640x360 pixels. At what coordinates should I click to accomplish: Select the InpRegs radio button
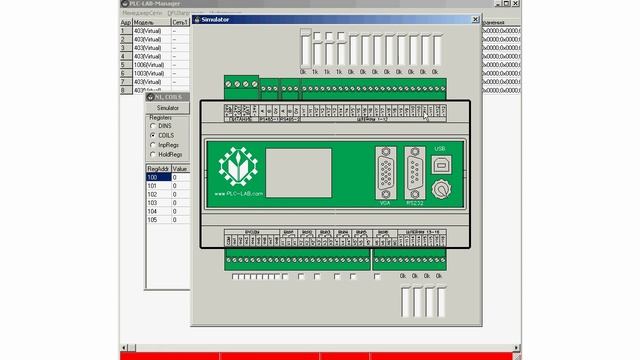153,145
